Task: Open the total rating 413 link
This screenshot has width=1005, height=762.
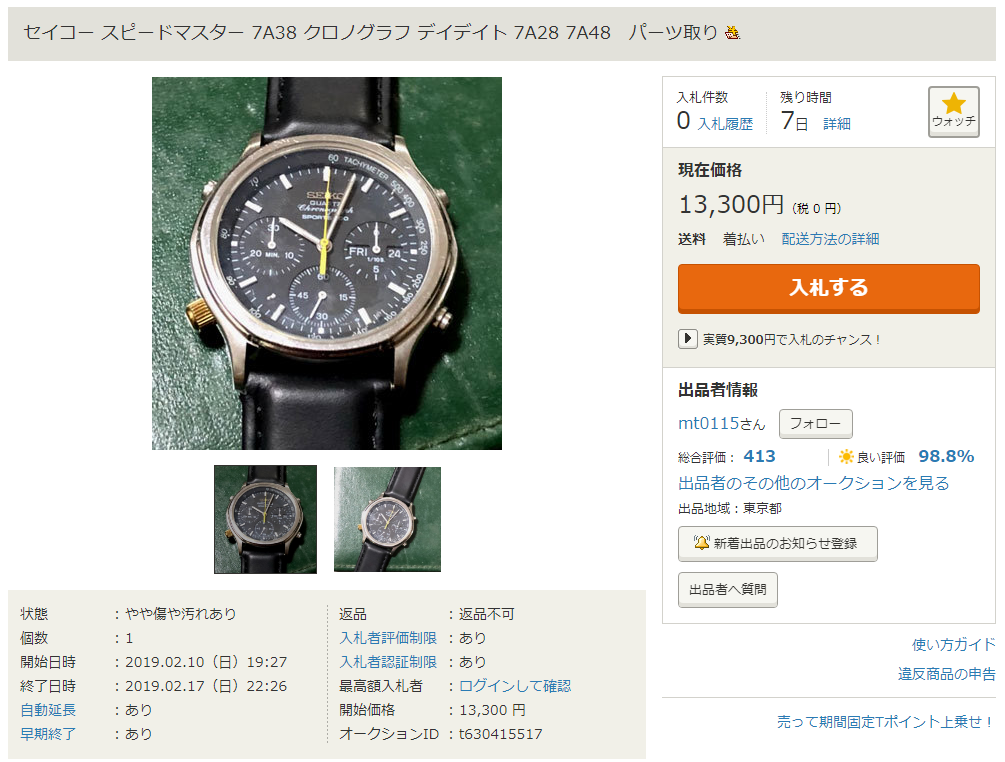Action: 760,456
